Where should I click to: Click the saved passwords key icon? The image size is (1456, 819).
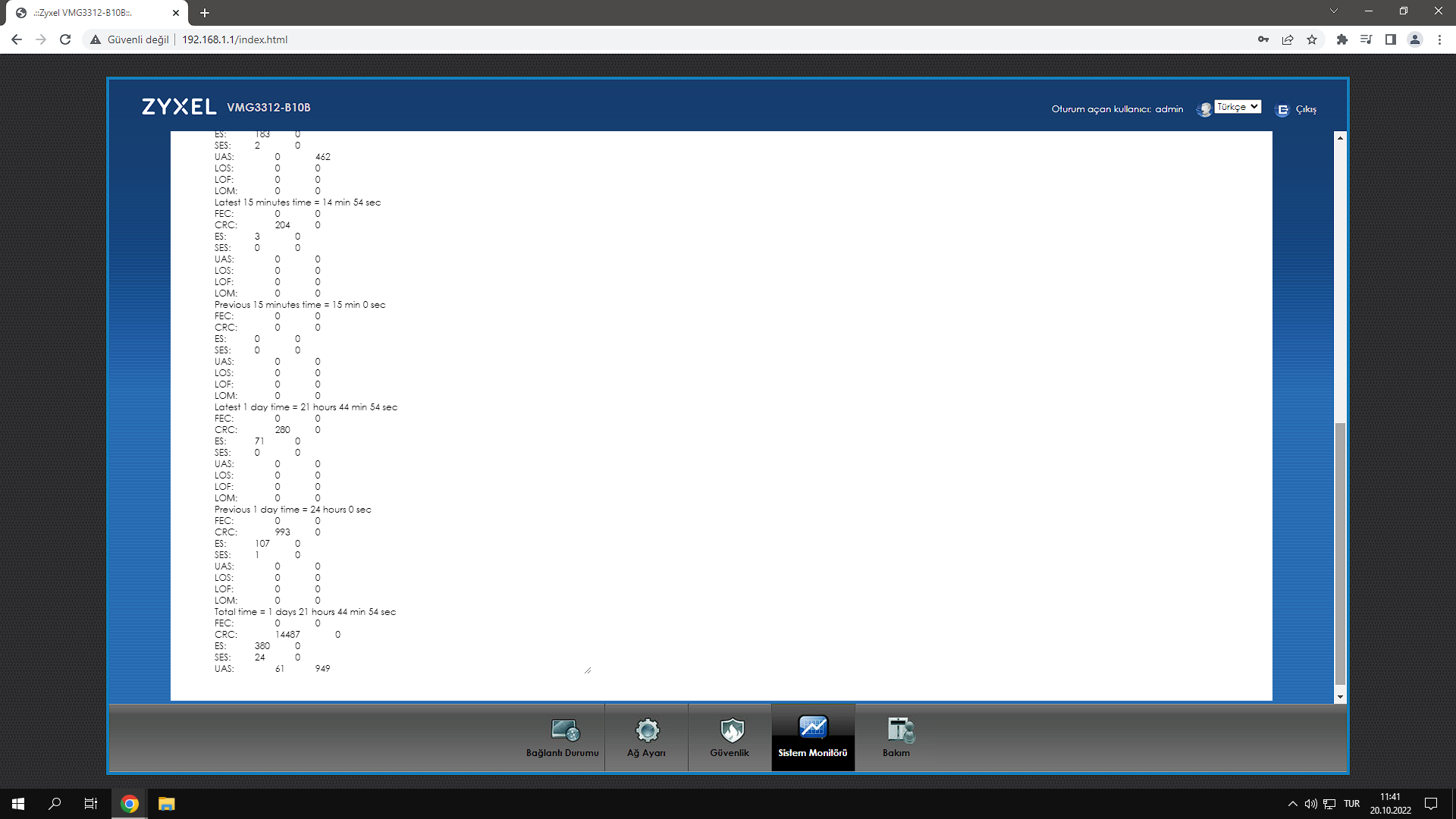pyautogui.click(x=1263, y=39)
